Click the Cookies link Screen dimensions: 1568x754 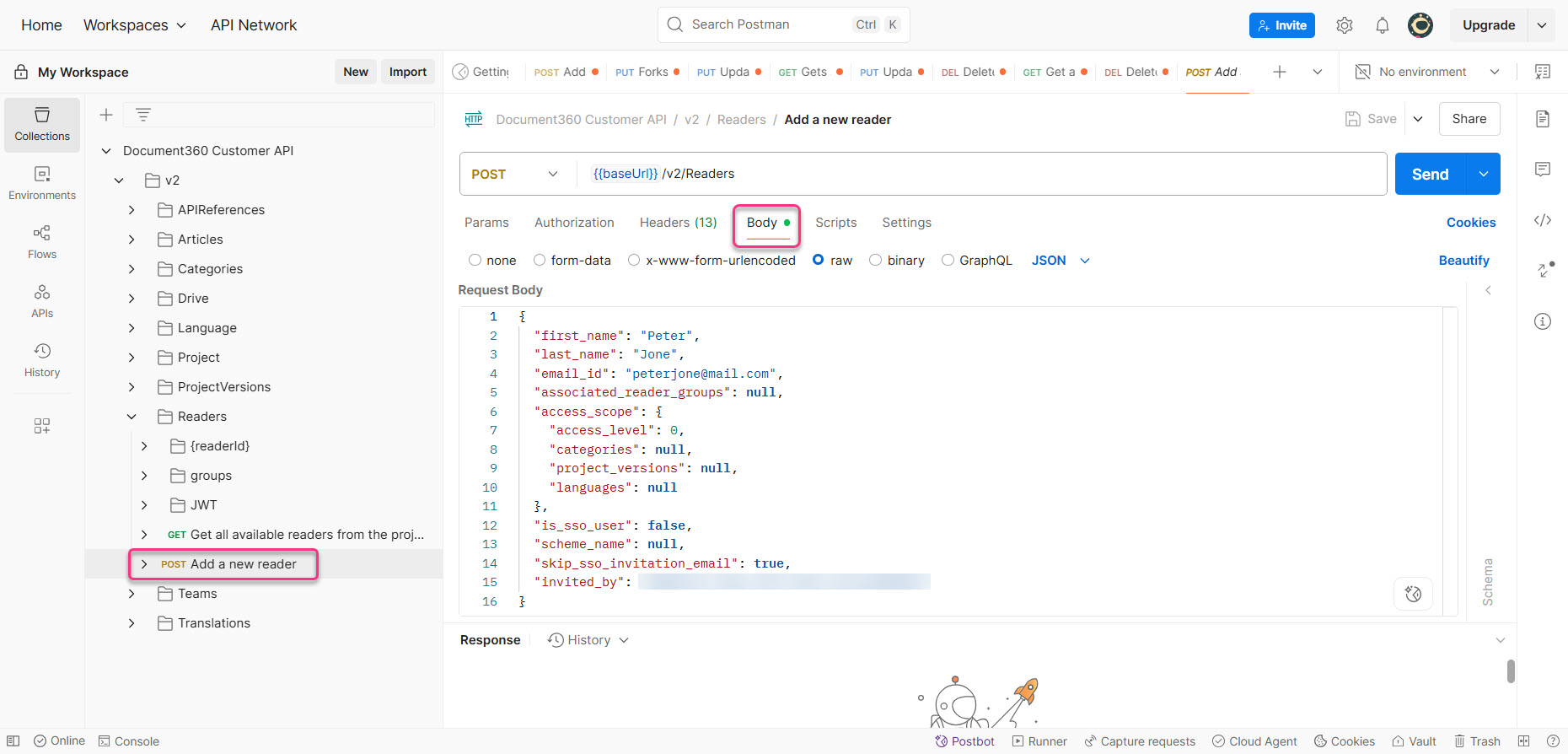(1471, 223)
